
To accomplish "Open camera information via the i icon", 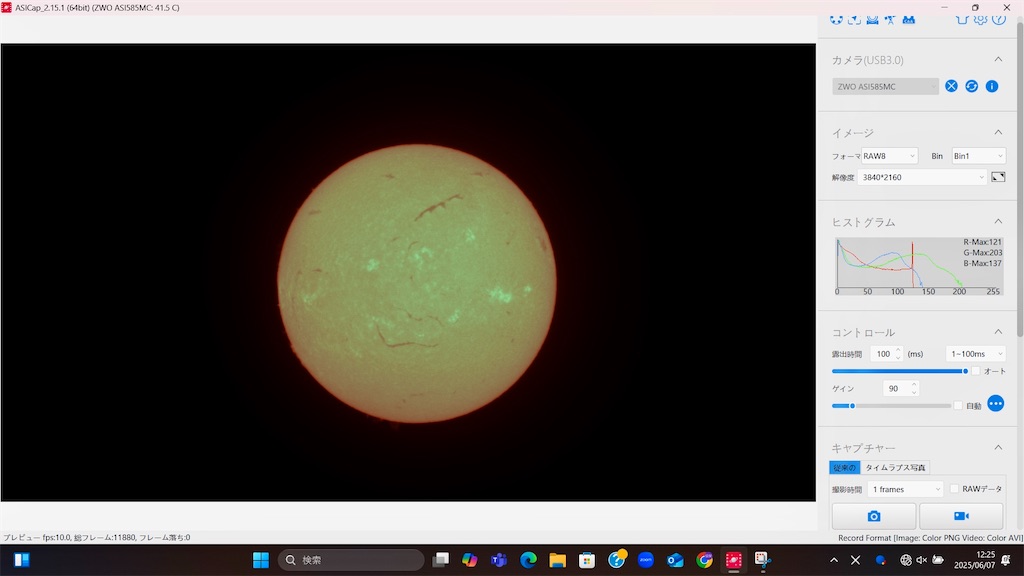I will click(992, 86).
